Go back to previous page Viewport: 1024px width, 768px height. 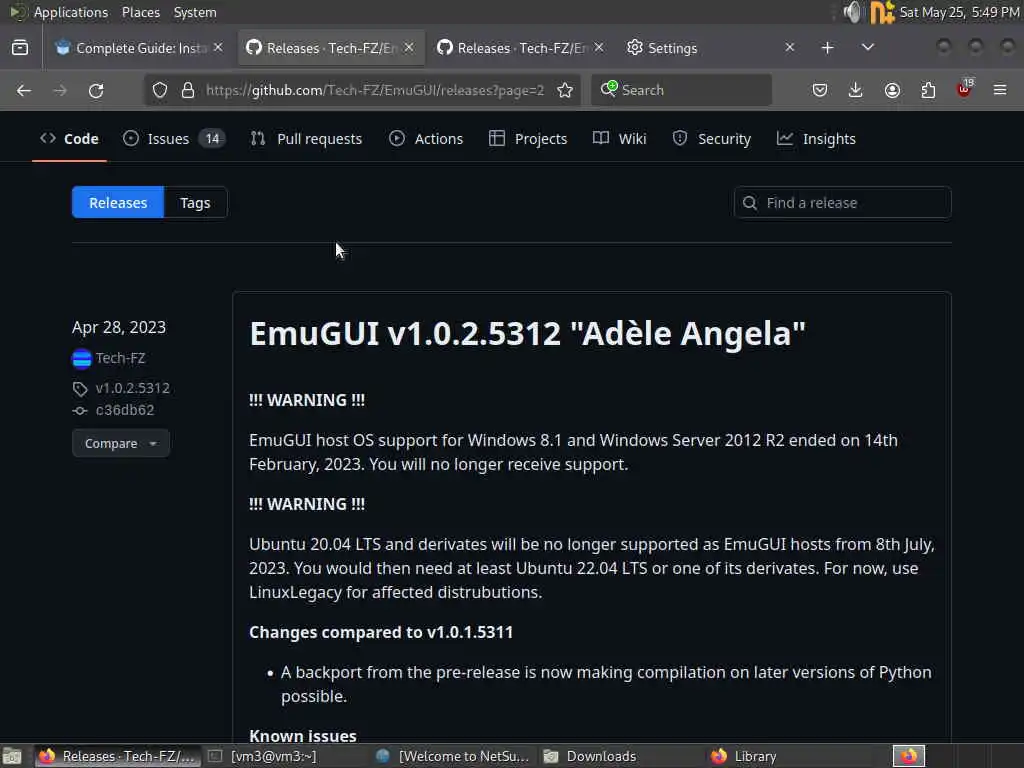coord(24,90)
